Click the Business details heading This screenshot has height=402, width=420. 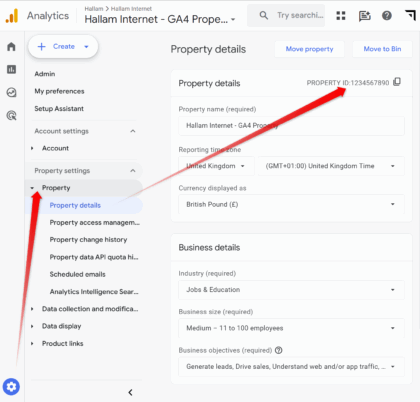(209, 248)
